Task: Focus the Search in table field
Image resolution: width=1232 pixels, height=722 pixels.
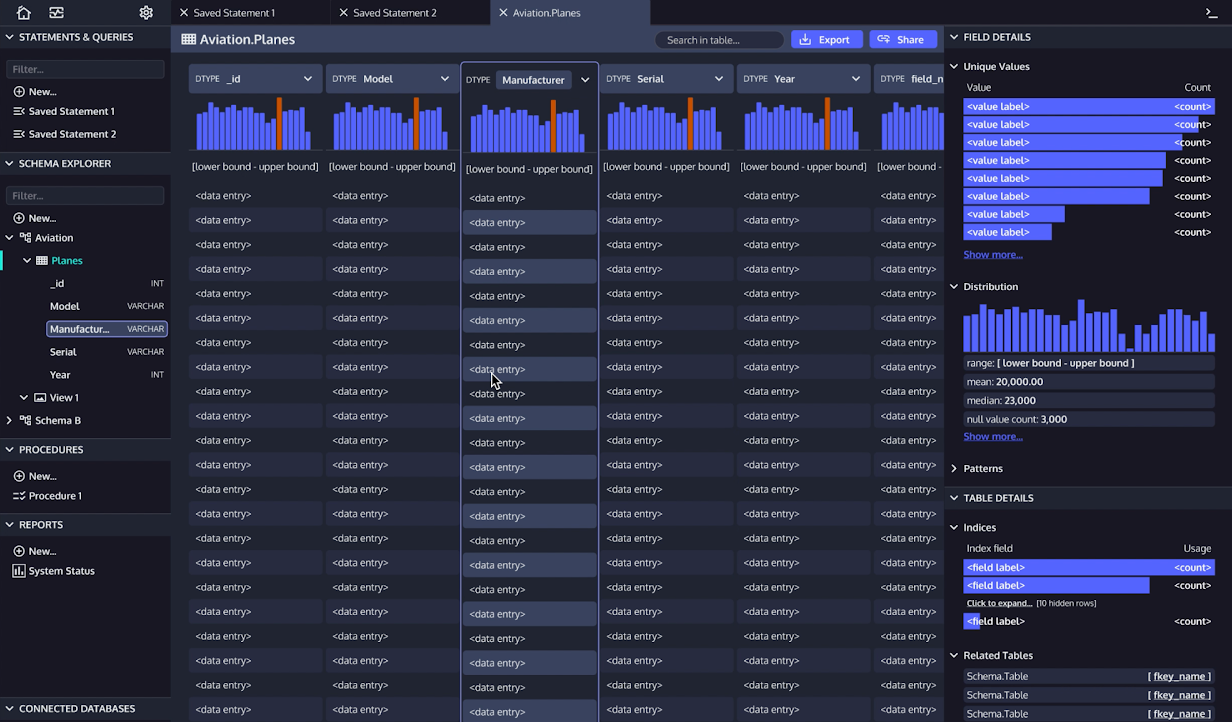Action: (x=720, y=40)
